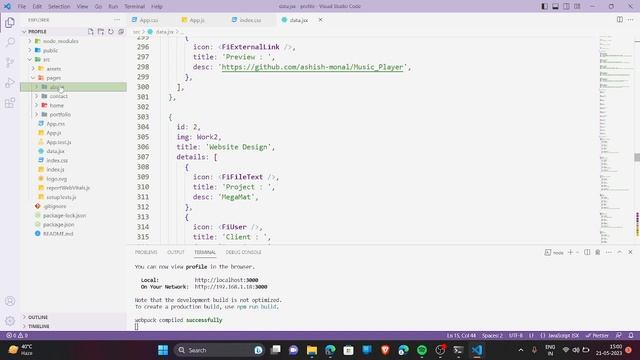Maximize the terminal panel size
This screenshot has width=640, height=360.
coord(620,252)
